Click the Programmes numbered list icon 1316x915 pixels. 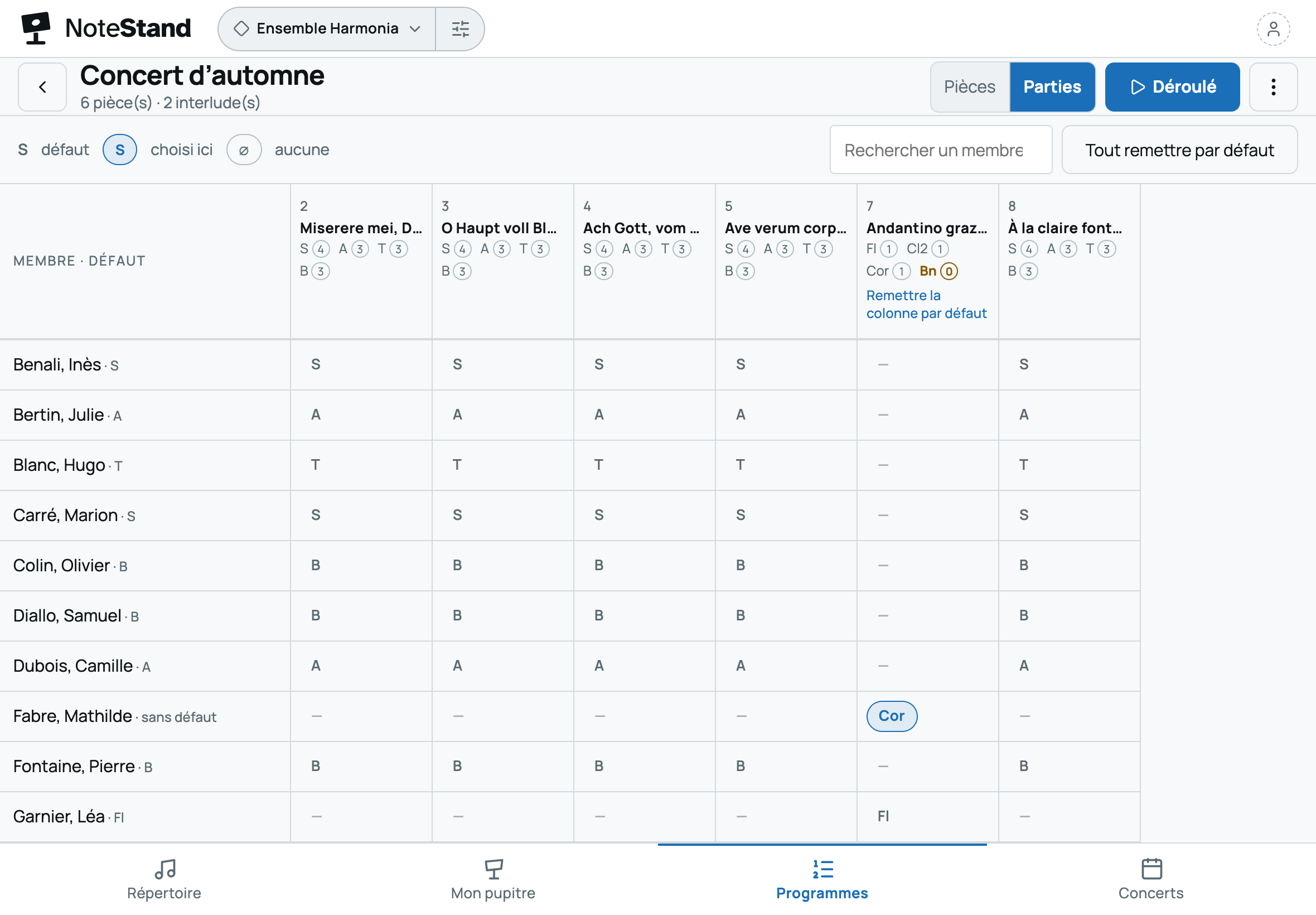(822, 869)
